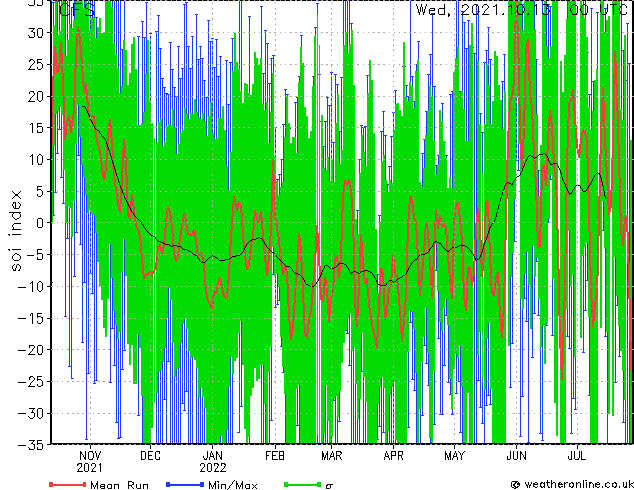Image resolution: width=634 pixels, height=490 pixels.
Task: Click the y-axis value 25
Action: [x=36, y=64]
